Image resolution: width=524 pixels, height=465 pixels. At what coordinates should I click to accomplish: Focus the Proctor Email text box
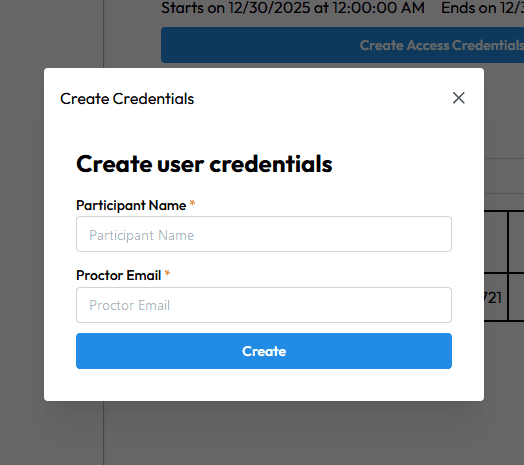tap(264, 305)
